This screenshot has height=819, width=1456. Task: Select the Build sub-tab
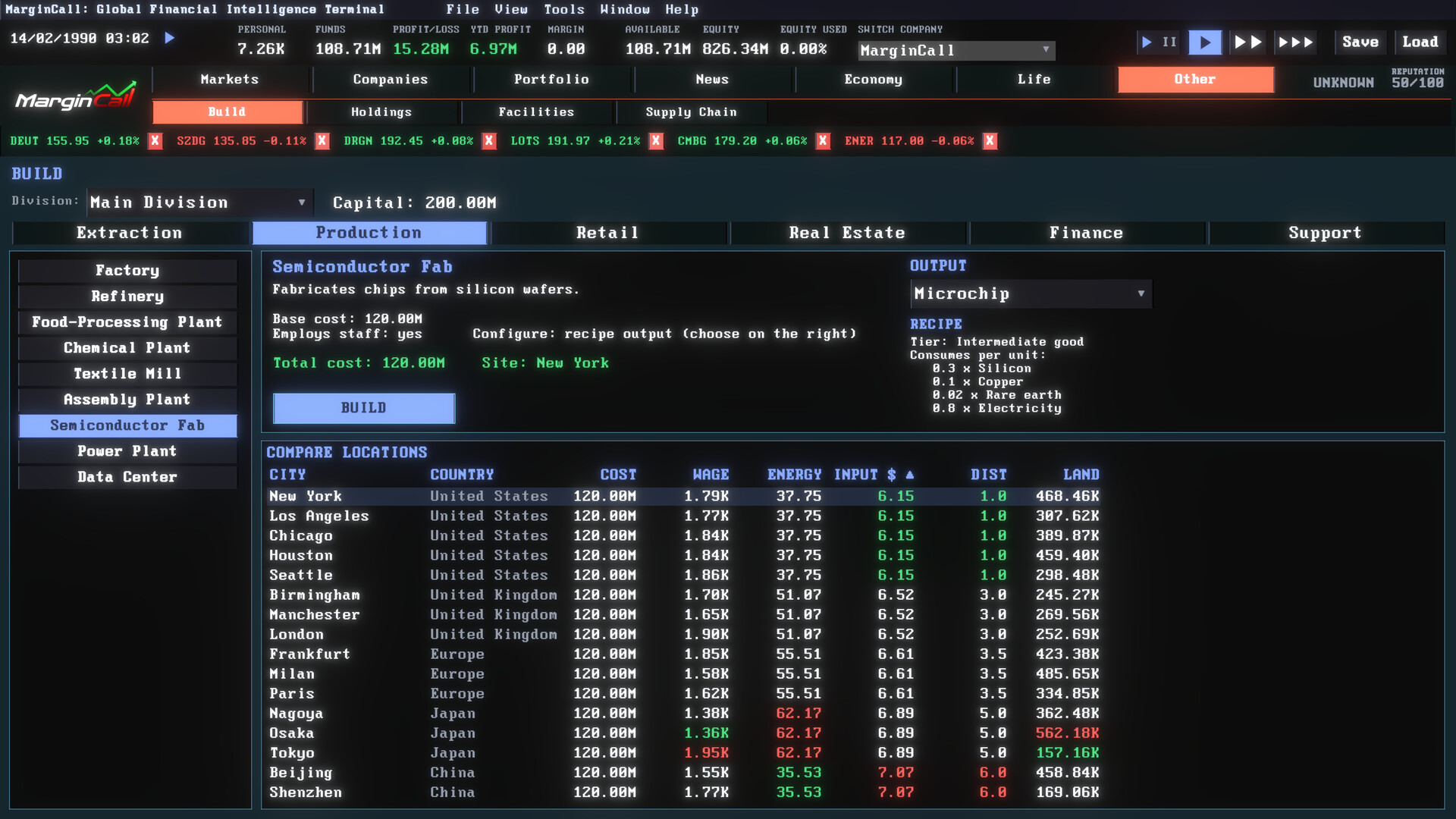(227, 112)
